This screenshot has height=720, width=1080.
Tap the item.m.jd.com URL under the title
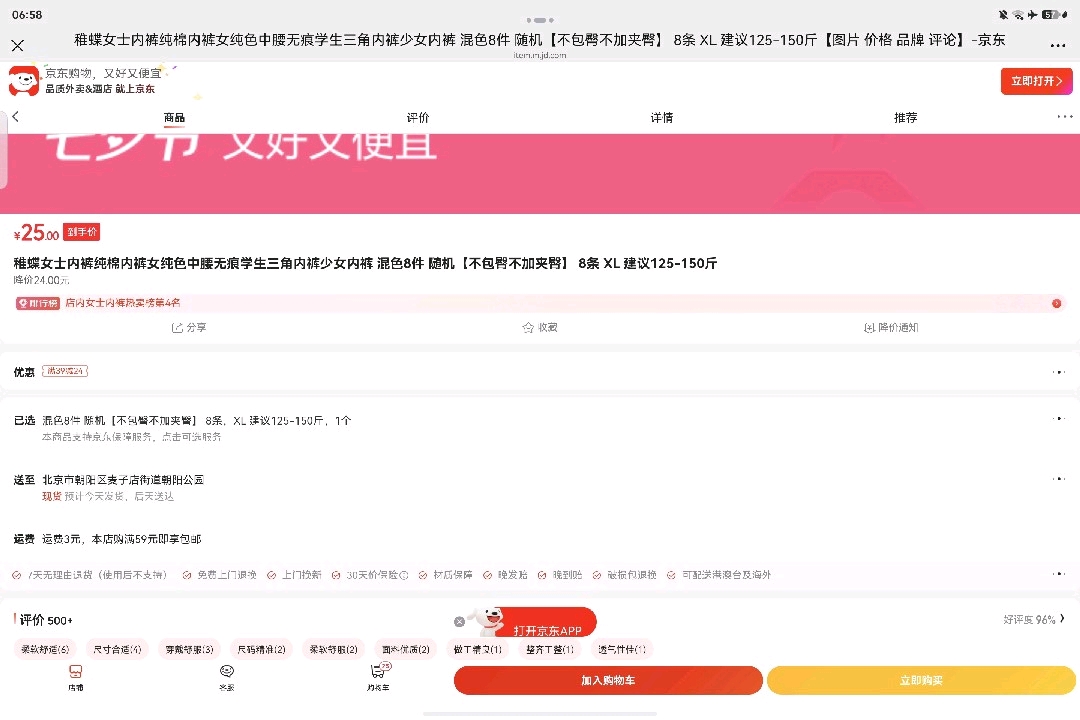coord(540,55)
